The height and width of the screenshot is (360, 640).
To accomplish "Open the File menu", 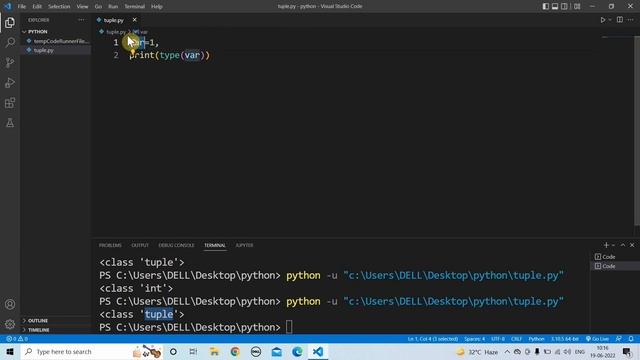I will (x=22, y=6).
